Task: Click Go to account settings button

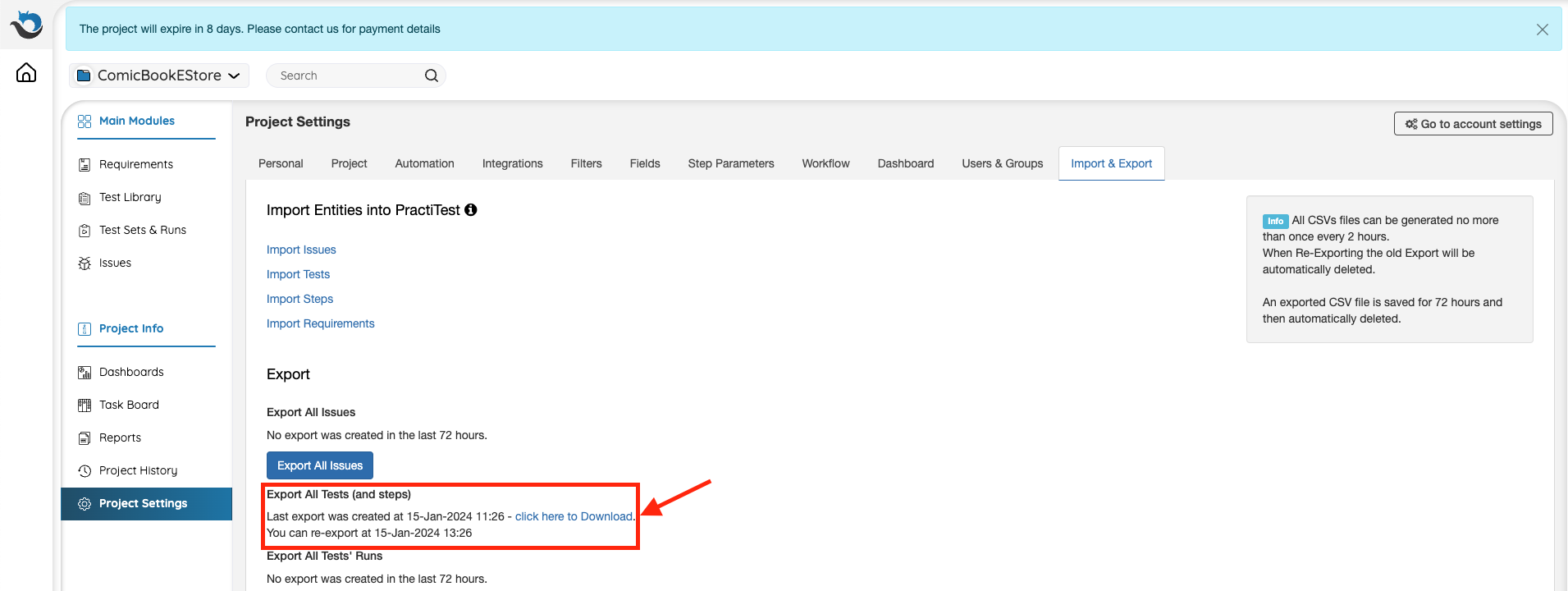Action: tap(1474, 124)
